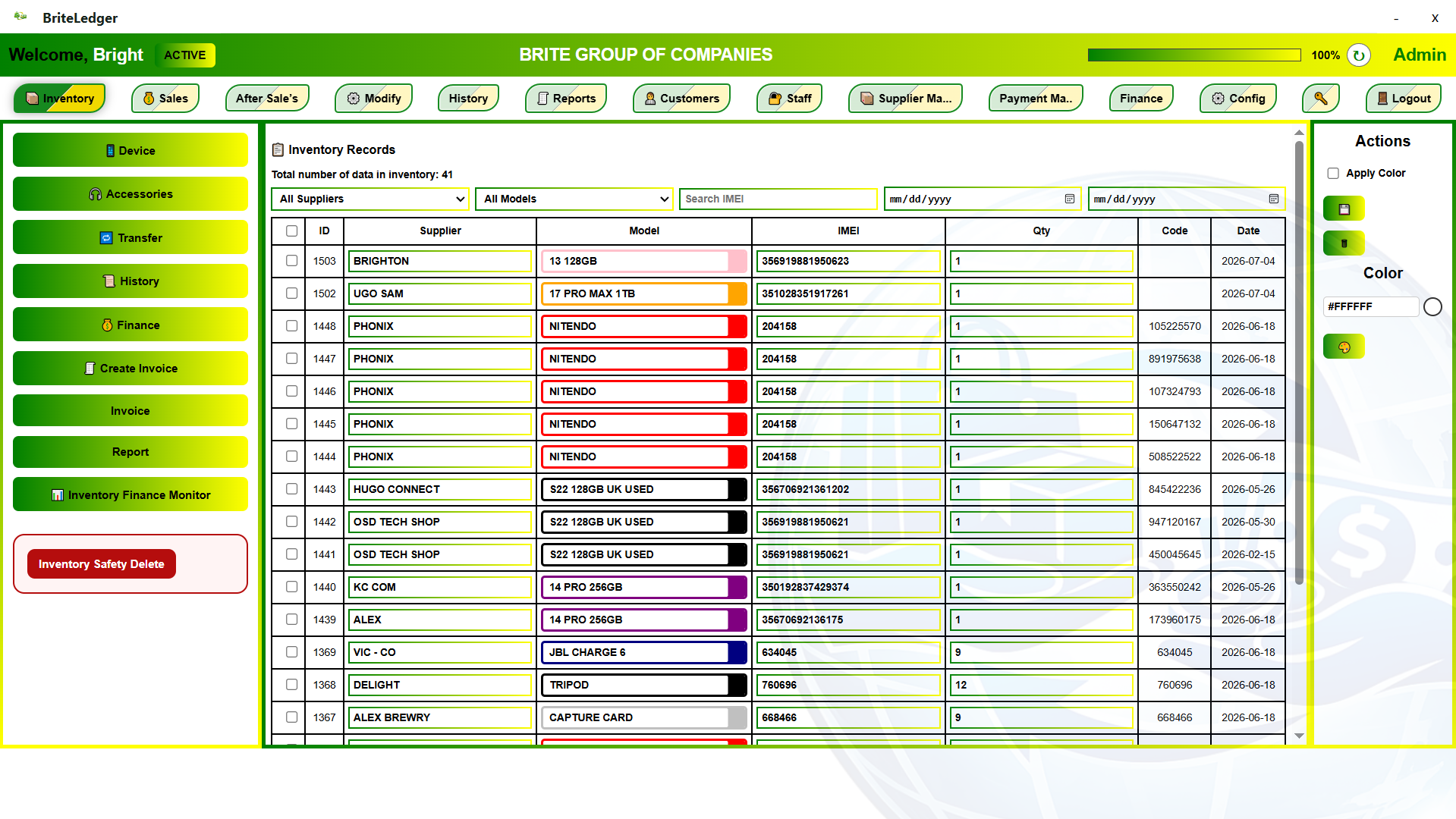Open the Reports tab with document icon
The width and height of the screenshot is (1456, 819).
click(566, 99)
